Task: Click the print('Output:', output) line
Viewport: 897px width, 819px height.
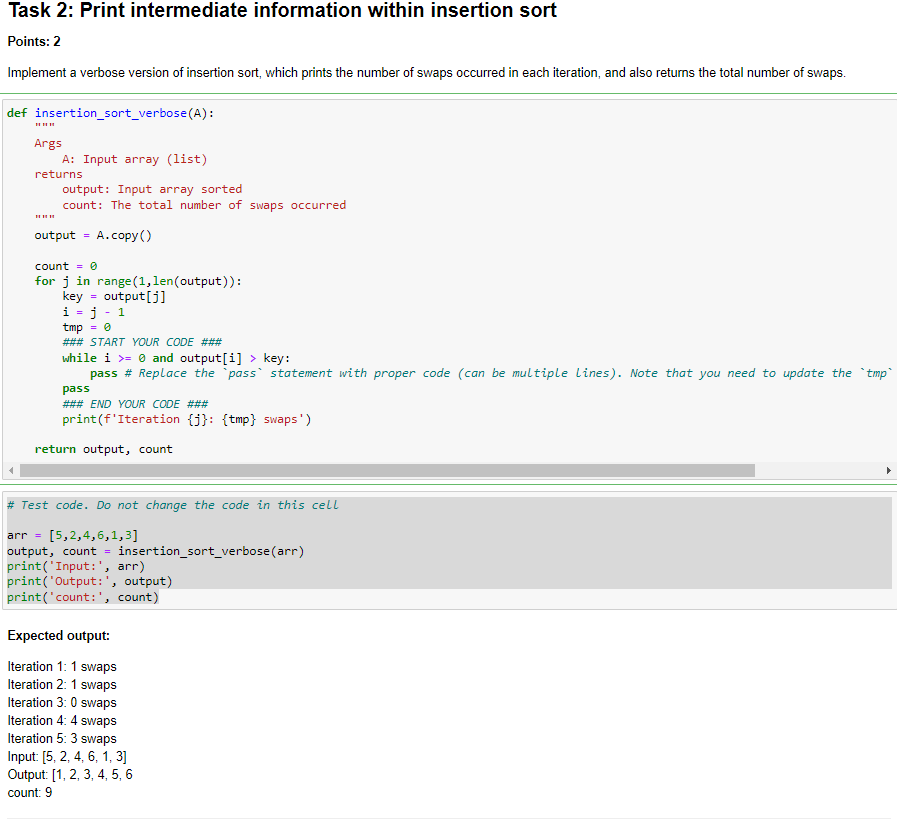Action: tap(90, 581)
